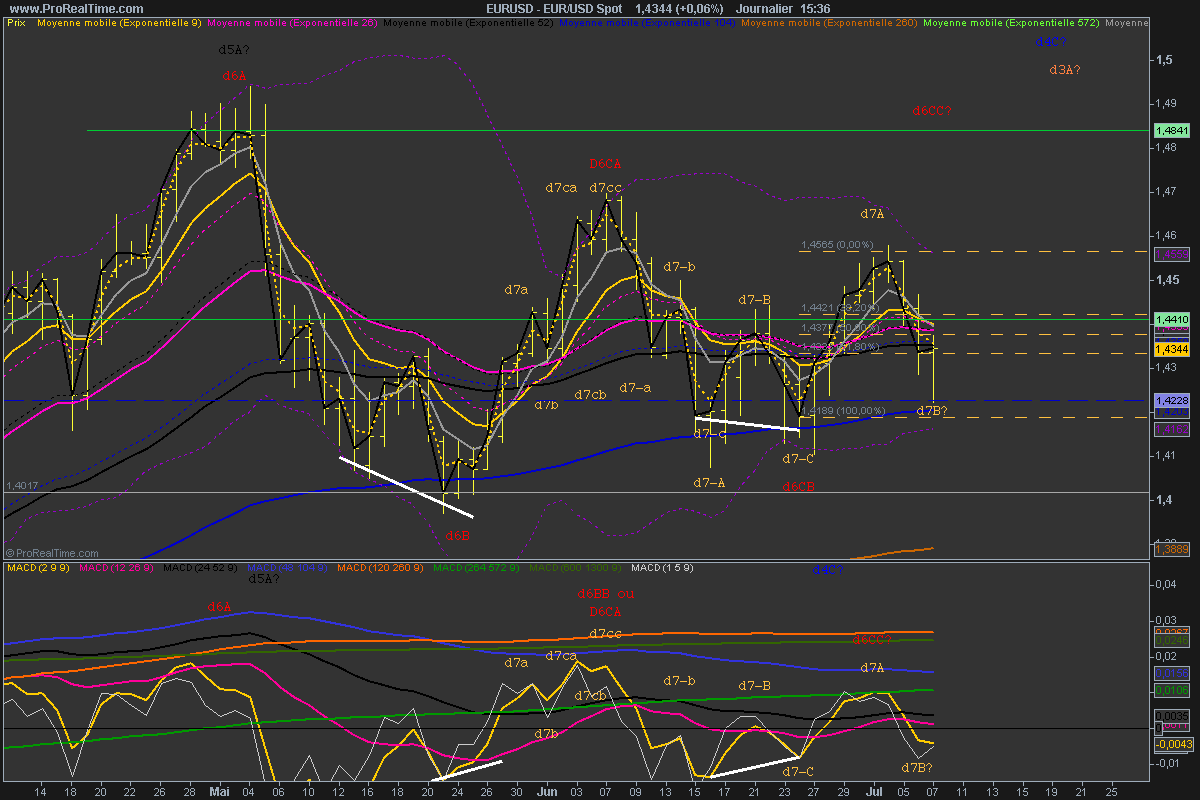
Task: Select the blue 1,4228 price level tag
Action: click(1171, 400)
